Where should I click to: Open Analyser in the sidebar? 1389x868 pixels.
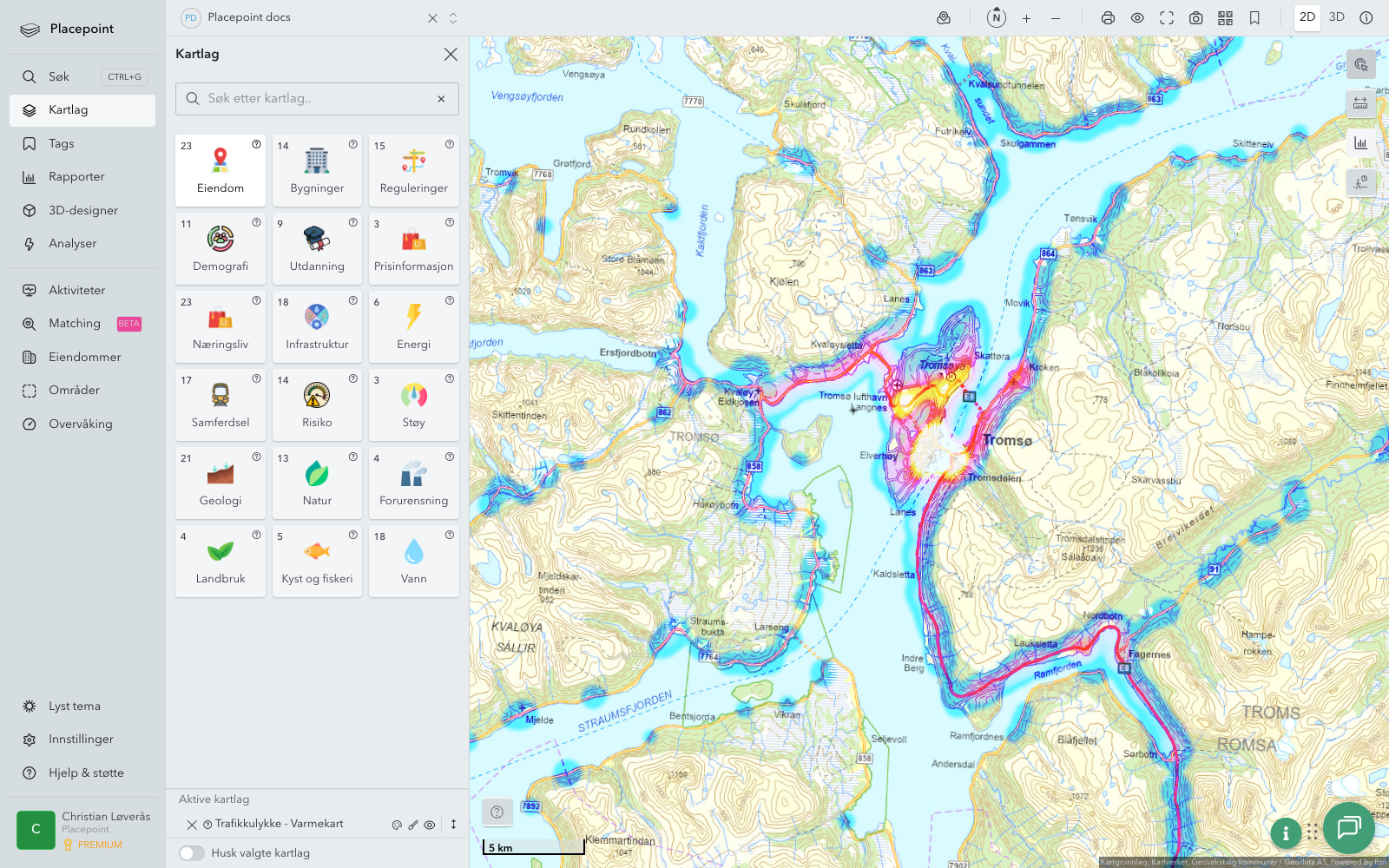[82, 244]
